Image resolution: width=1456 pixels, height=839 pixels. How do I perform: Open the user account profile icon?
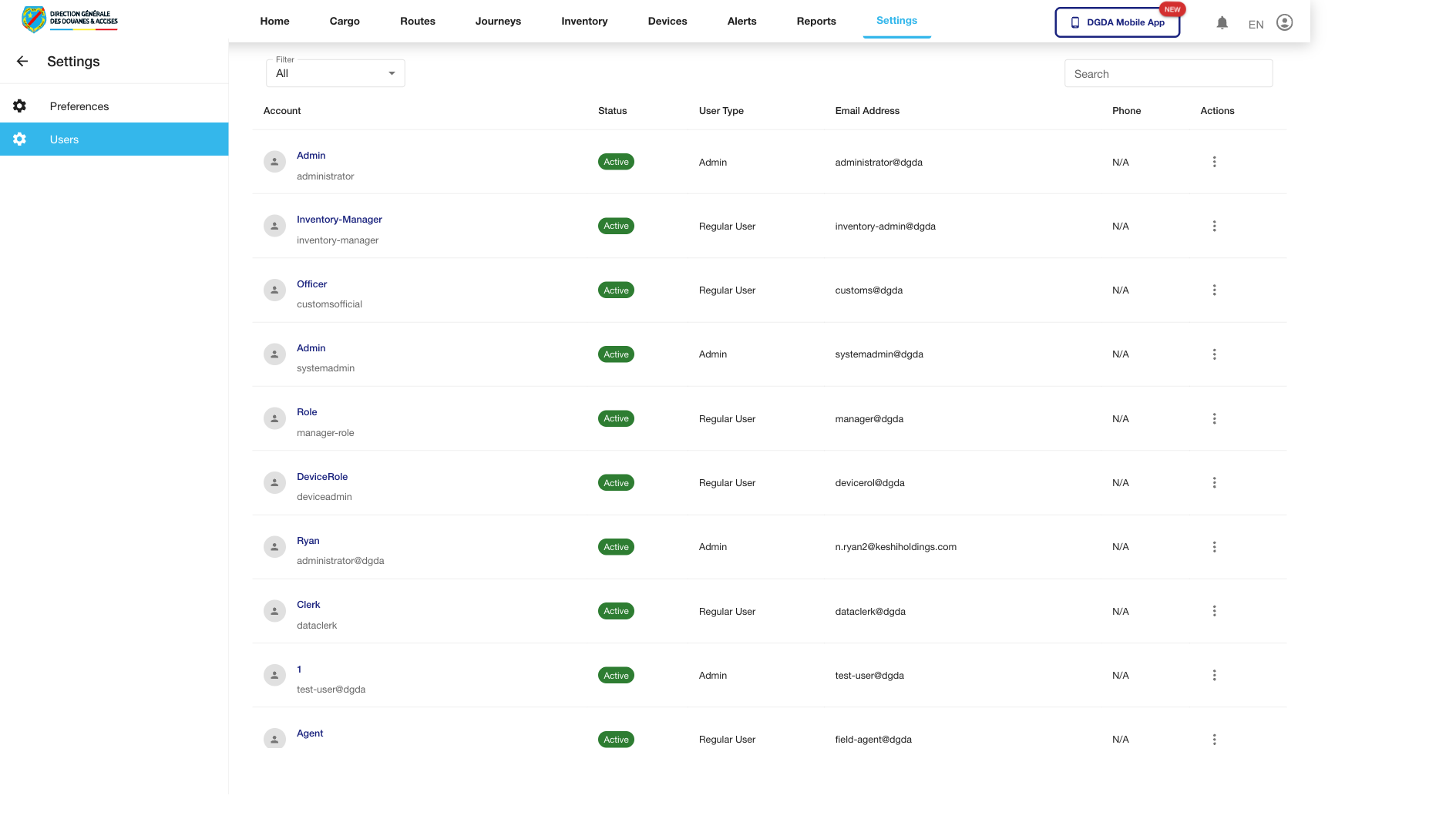(1283, 23)
